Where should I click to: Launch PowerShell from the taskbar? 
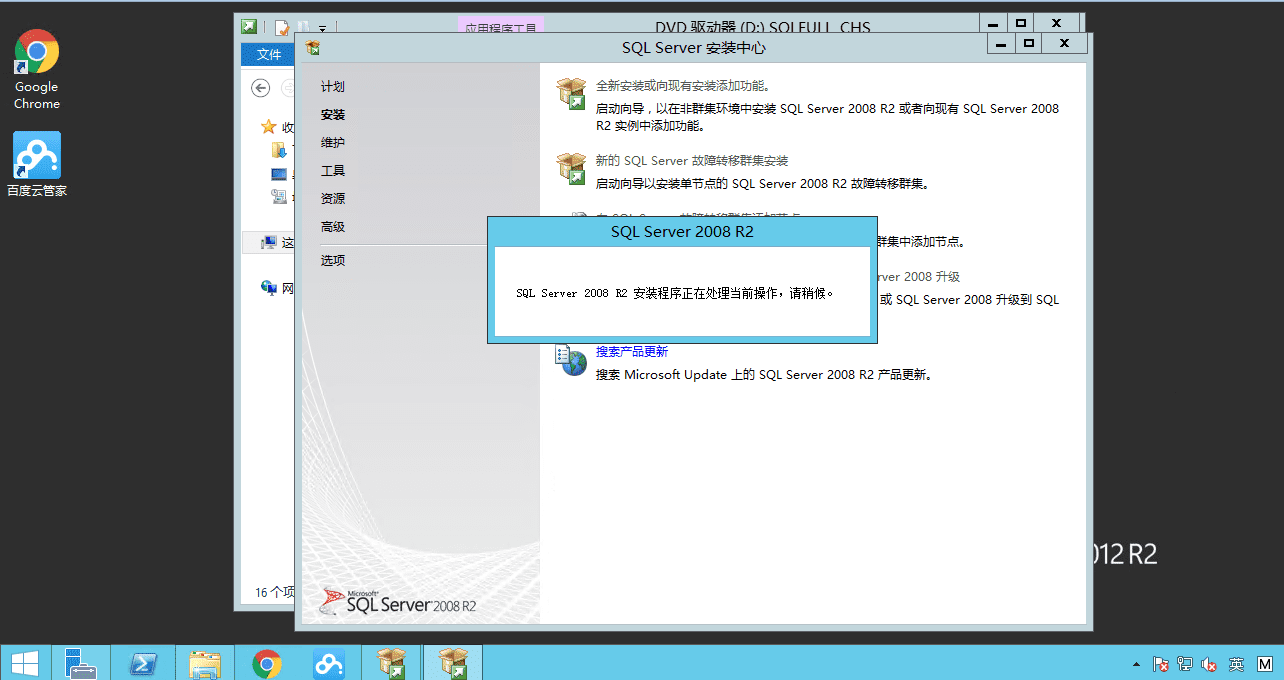(x=143, y=662)
